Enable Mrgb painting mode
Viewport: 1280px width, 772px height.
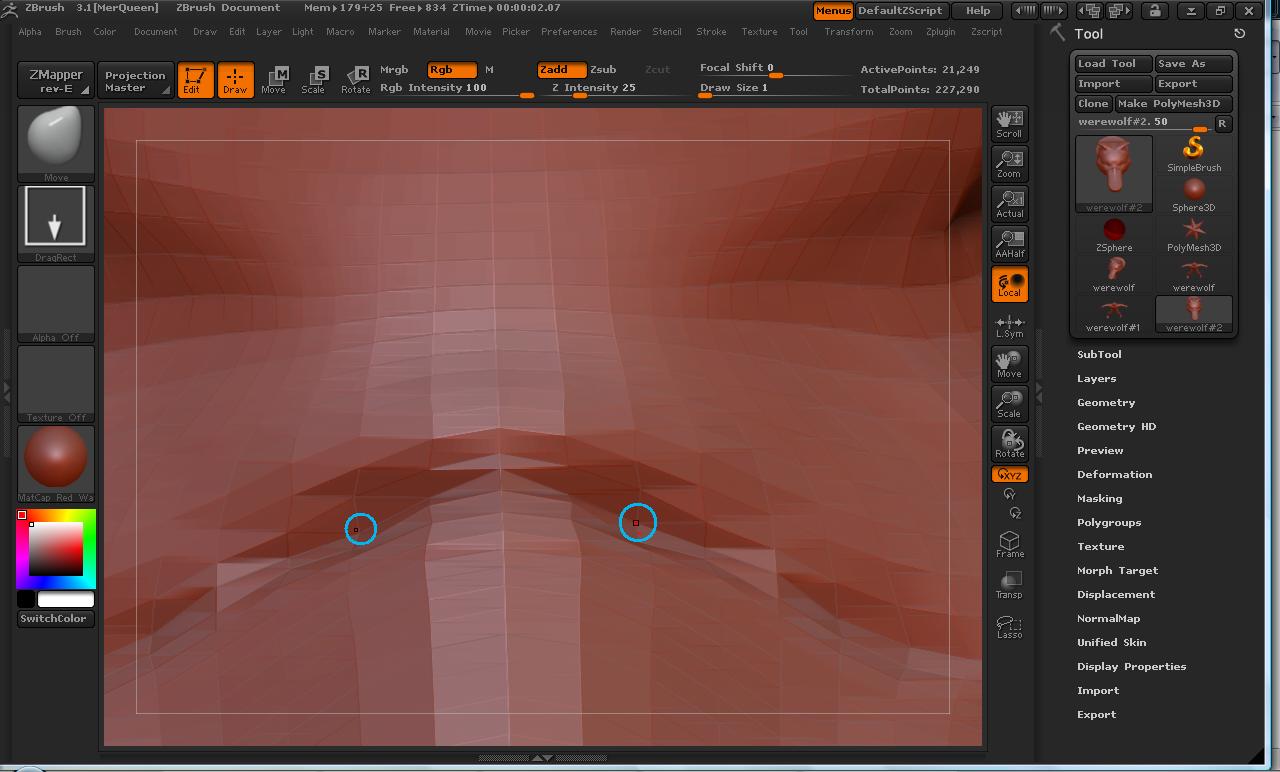point(394,69)
